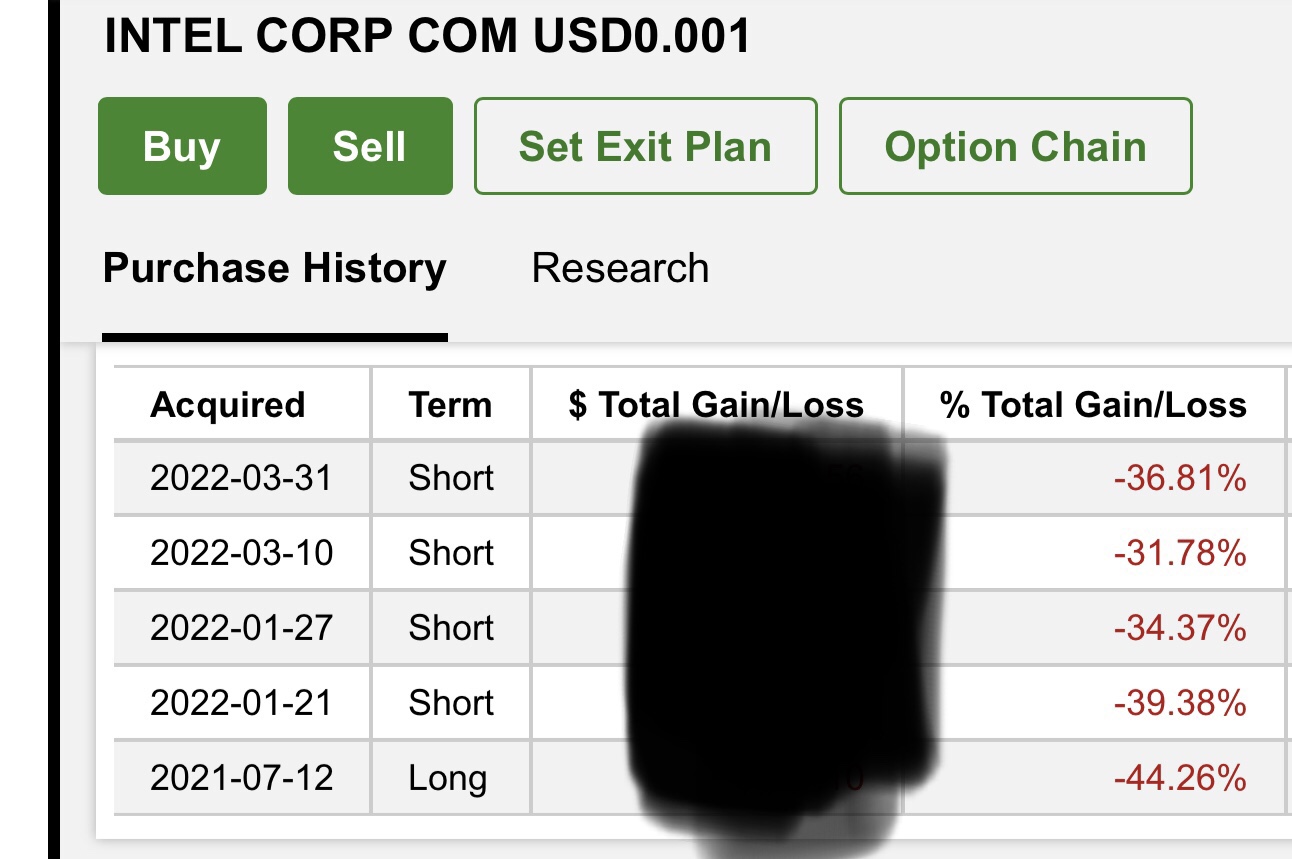This screenshot has width=1292, height=859.
Task: Open Set Exit Plan
Action: (645, 146)
